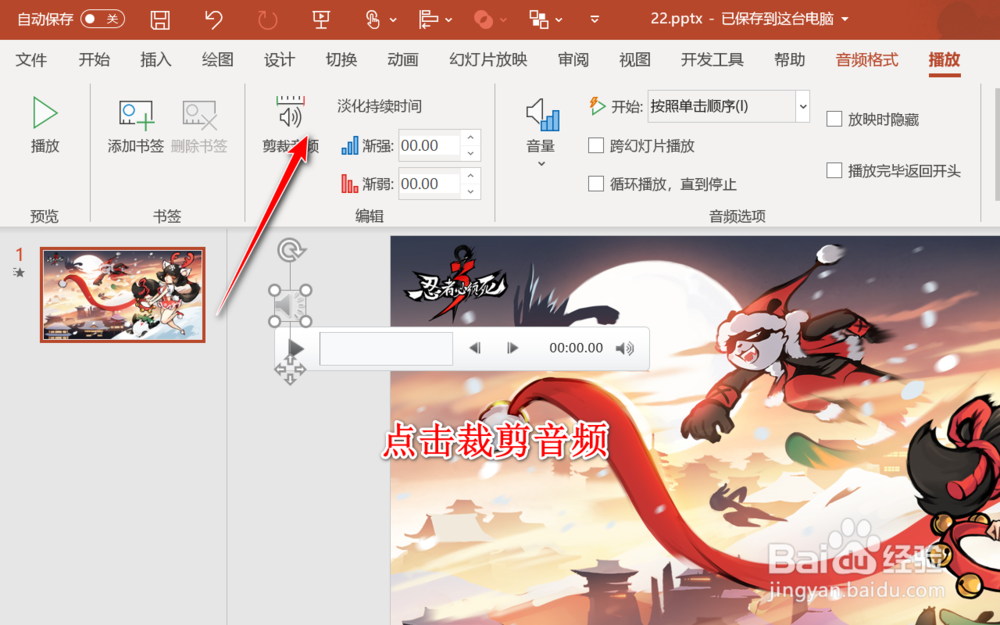Open the 开发工具 tab

[x=712, y=60]
